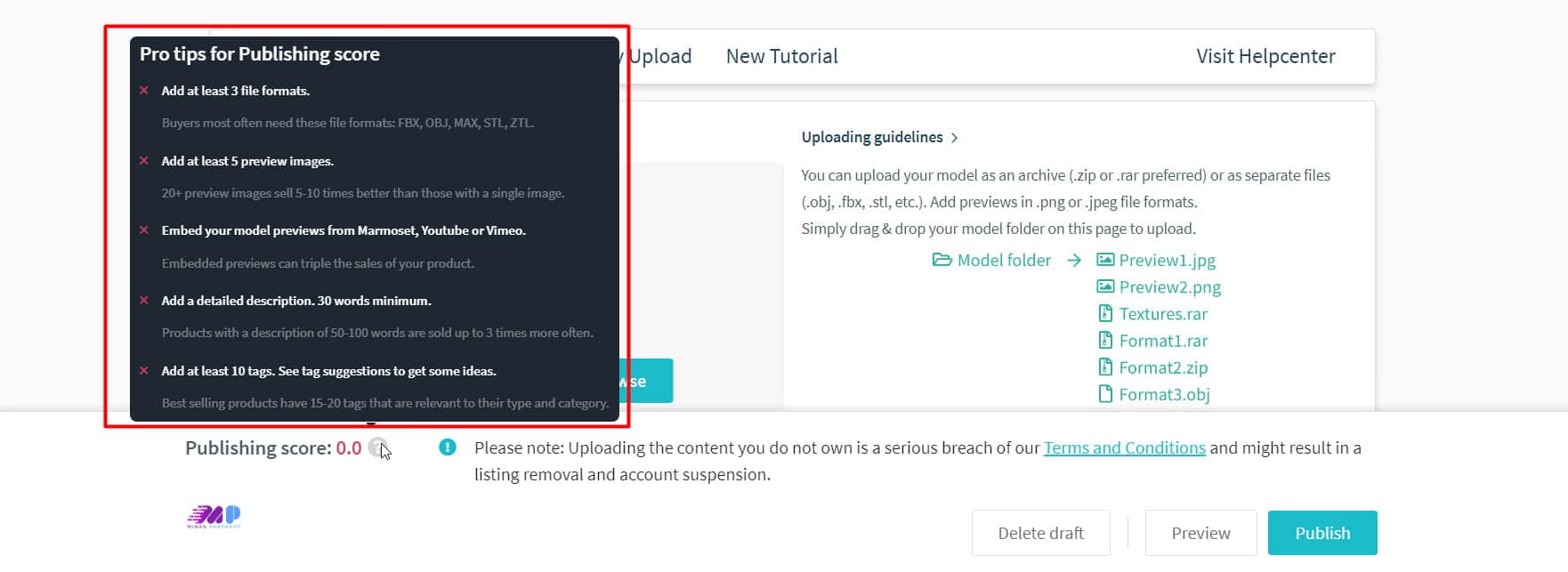Click the Textures.rar archive icon
Screen dimensions: 1568x572
pyautogui.click(x=1105, y=313)
